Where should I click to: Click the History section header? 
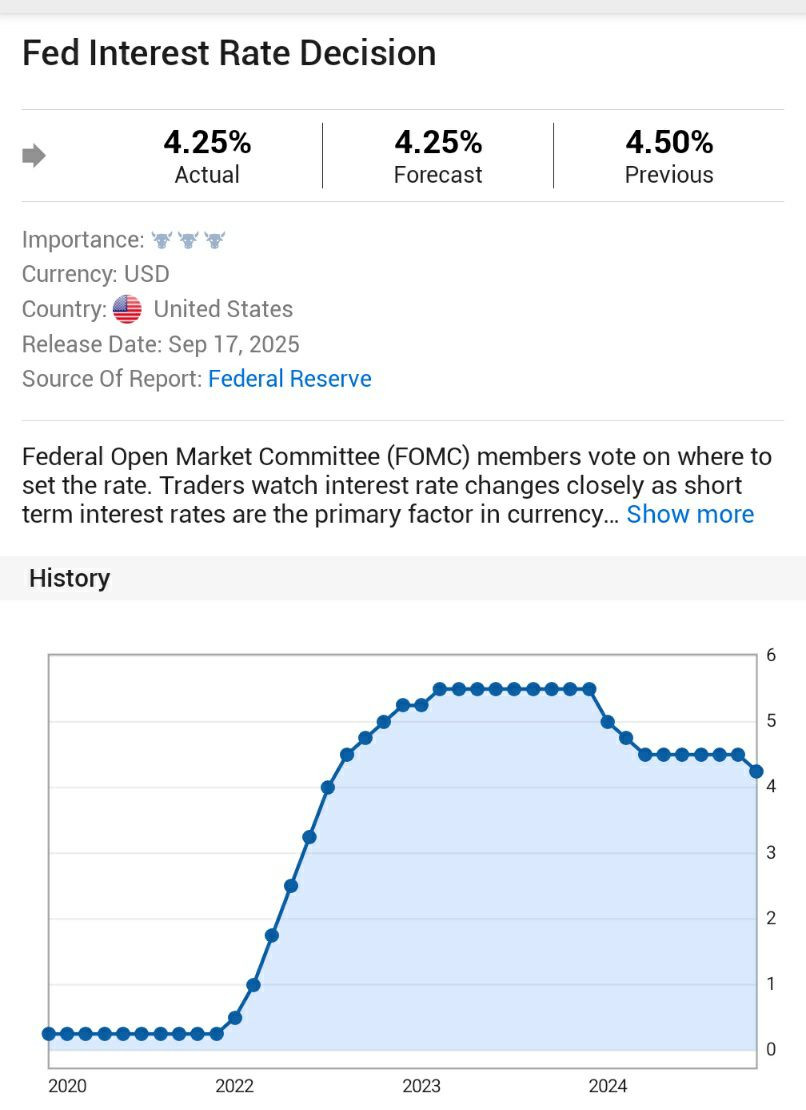click(x=70, y=578)
